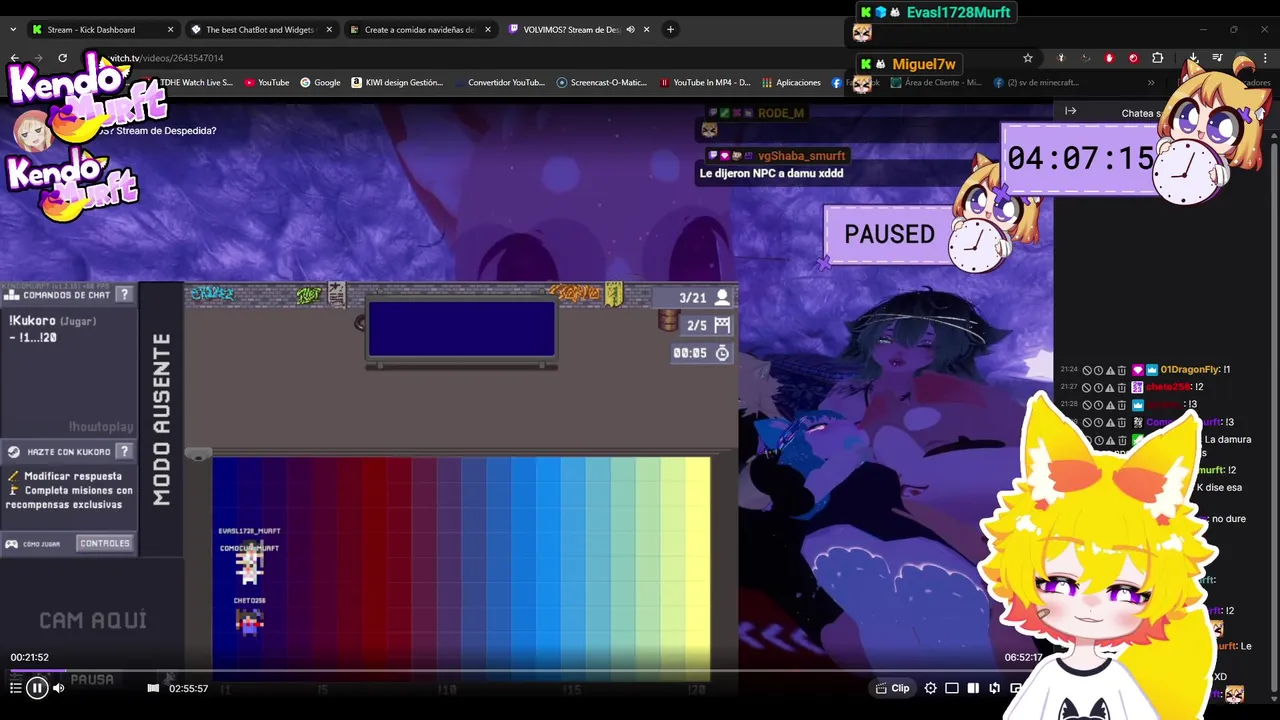The width and height of the screenshot is (1280, 720).
Task: Open a new browser tab
Action: click(x=670, y=30)
